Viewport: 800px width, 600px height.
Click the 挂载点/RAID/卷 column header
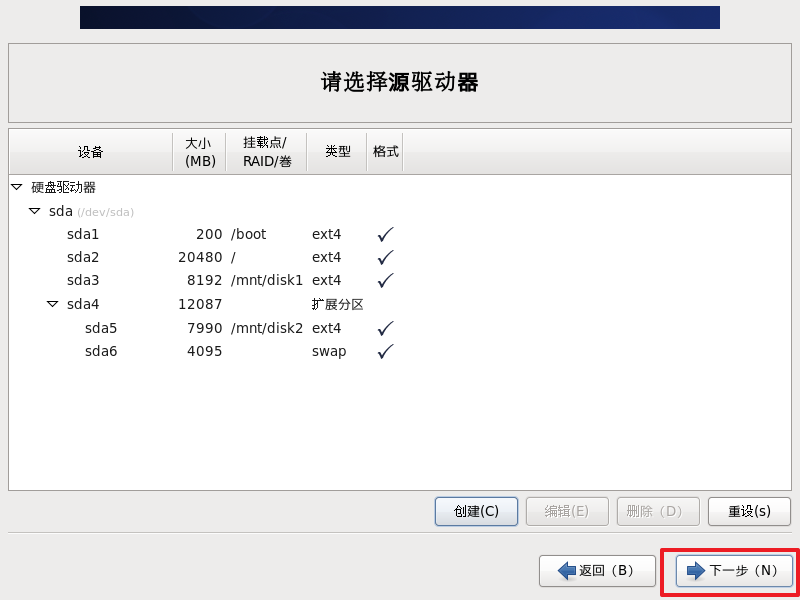[266, 152]
